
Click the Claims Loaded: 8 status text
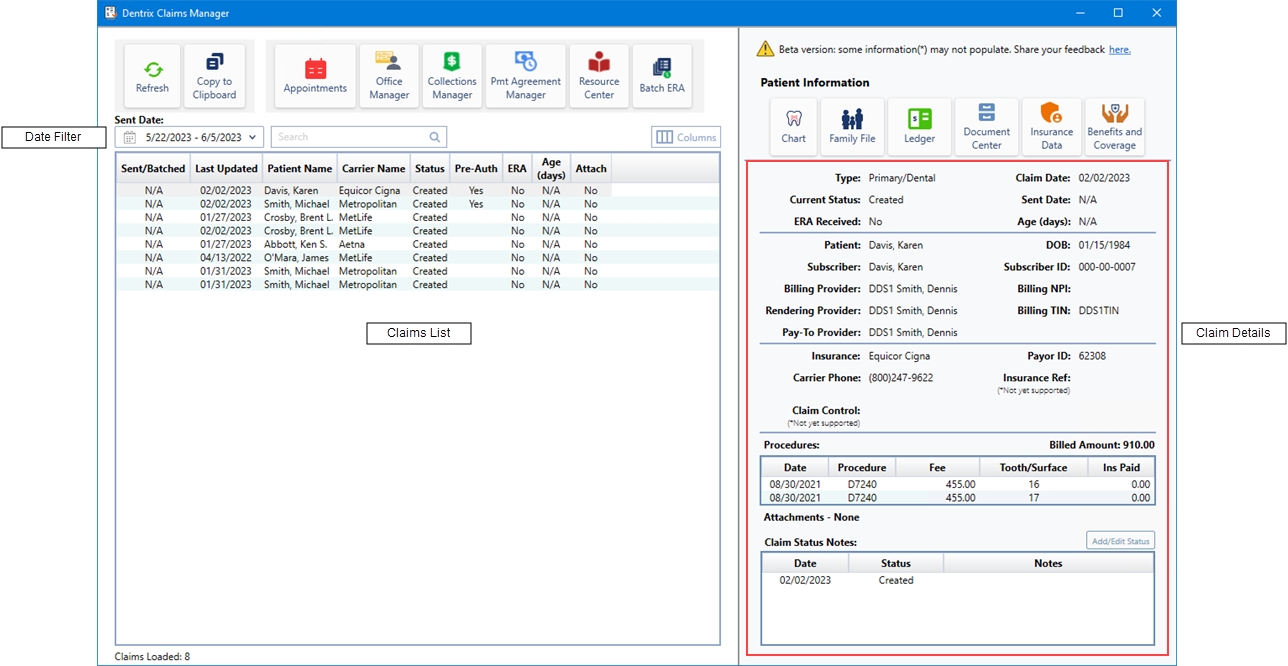click(x=152, y=657)
